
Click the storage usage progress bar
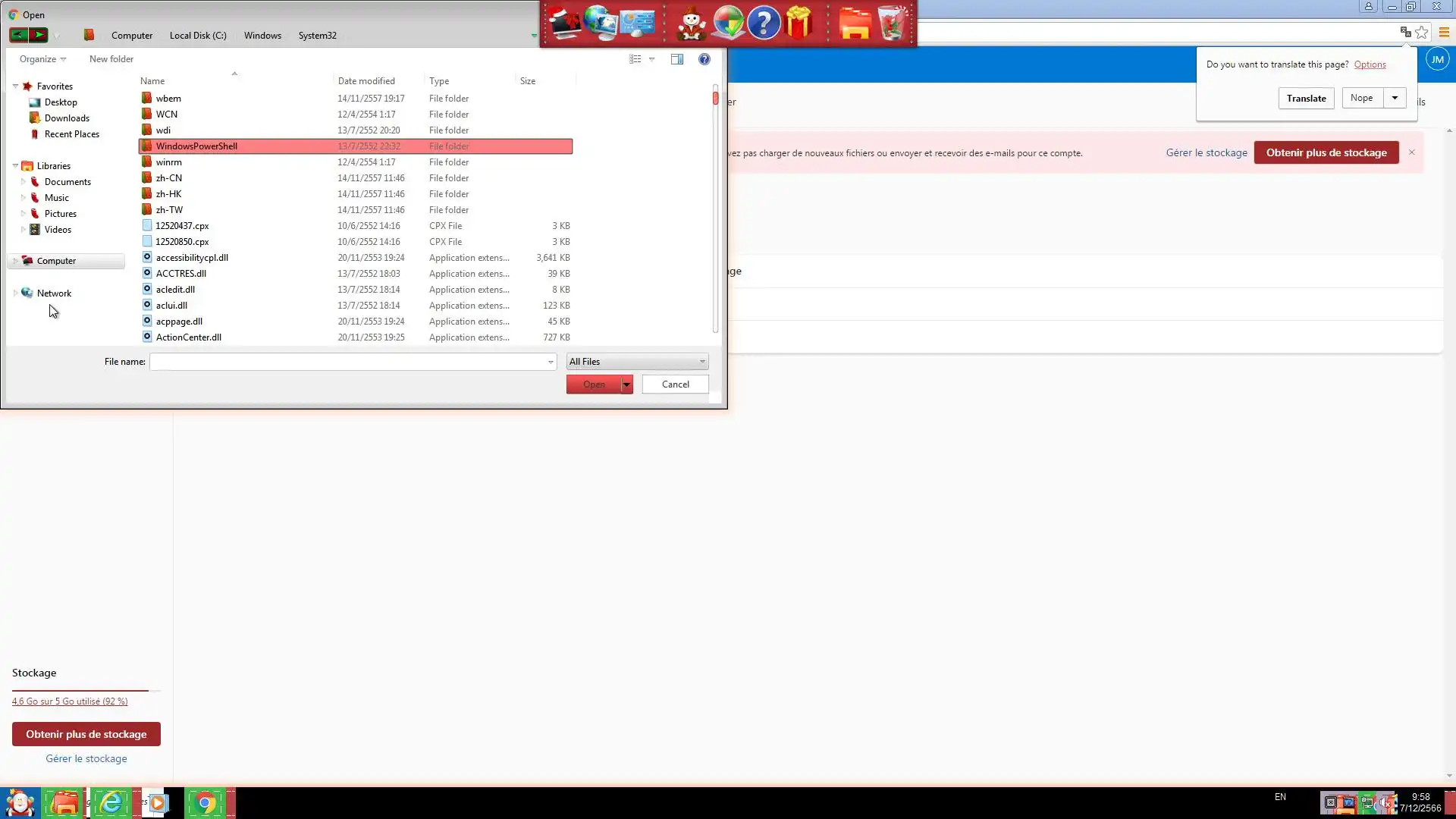(86, 690)
